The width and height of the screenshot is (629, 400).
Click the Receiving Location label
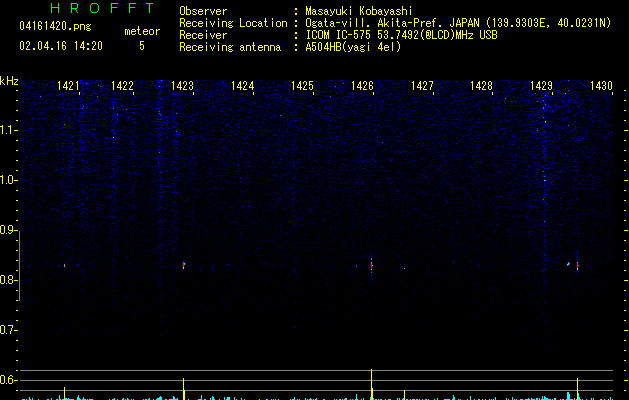click(x=233, y=23)
